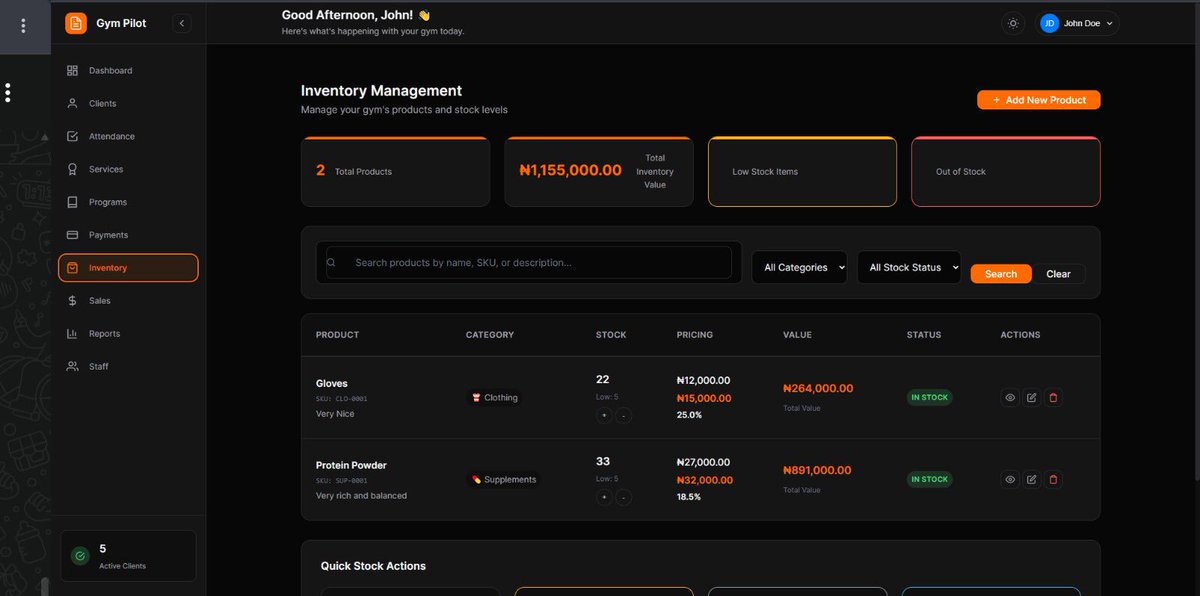Decrease Protein Powder stock with minus button

tap(624, 497)
